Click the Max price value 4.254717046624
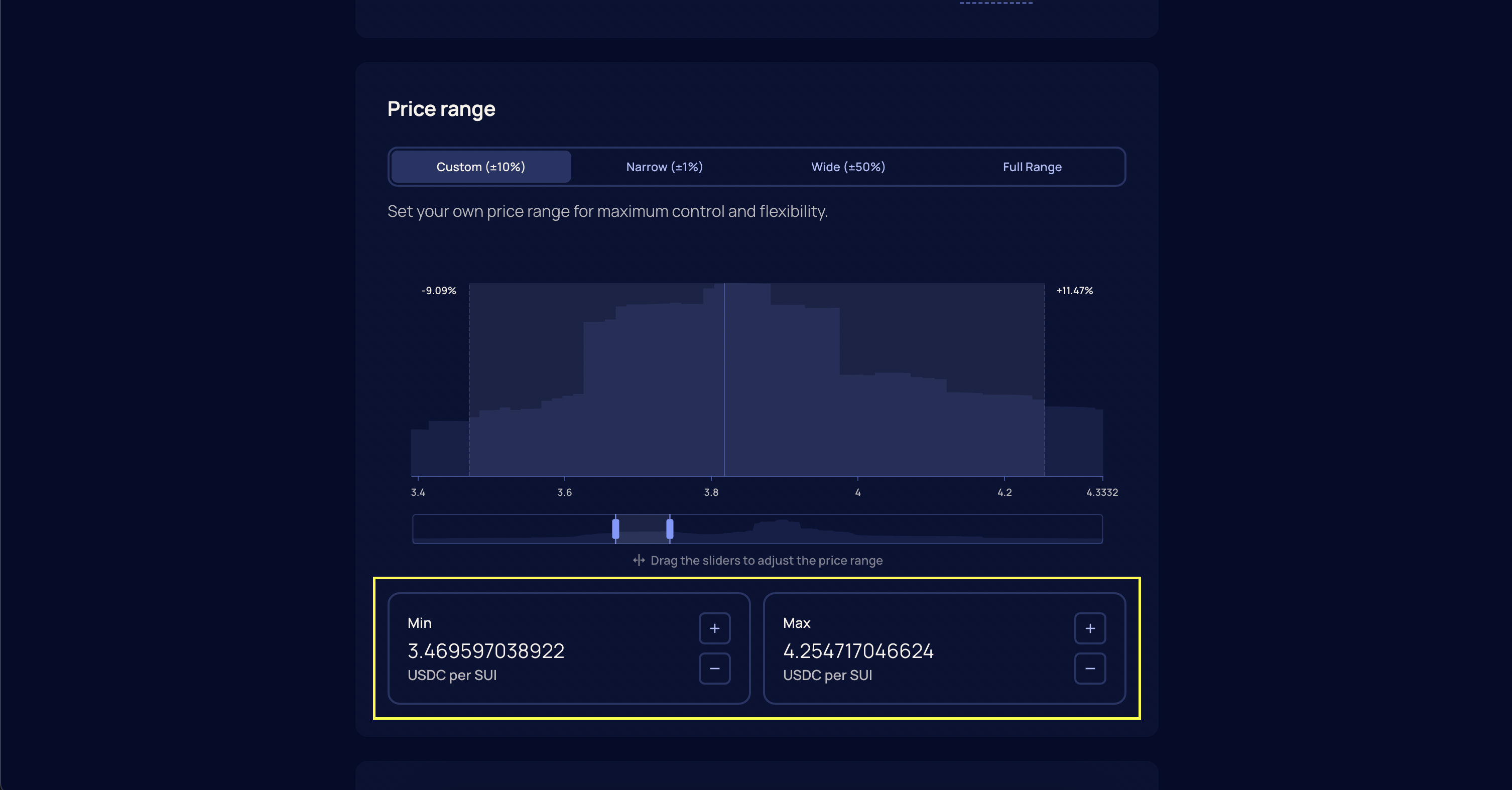The width and height of the screenshot is (1512, 790). coord(858,651)
